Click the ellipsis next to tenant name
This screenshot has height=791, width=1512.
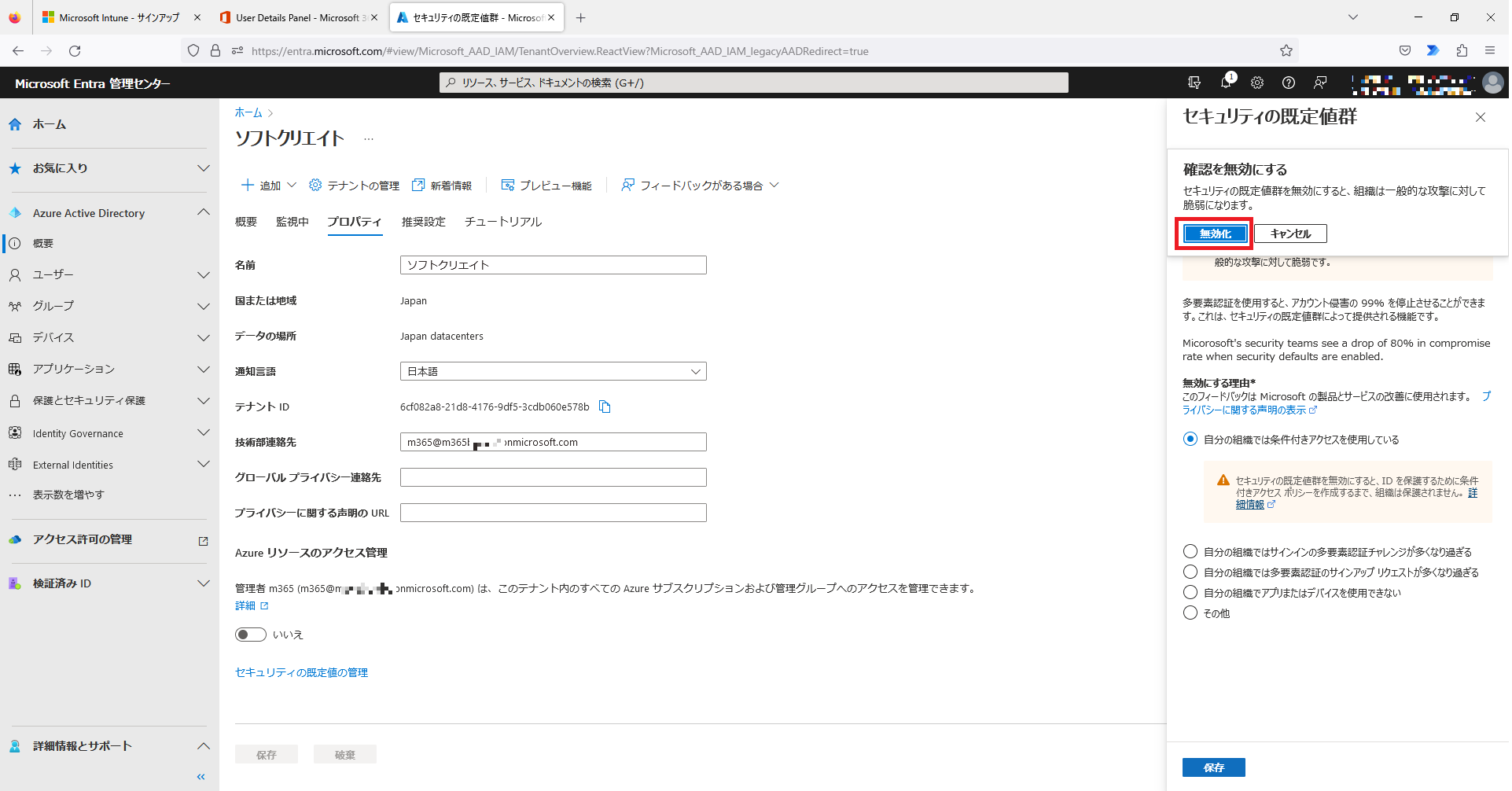tap(369, 139)
